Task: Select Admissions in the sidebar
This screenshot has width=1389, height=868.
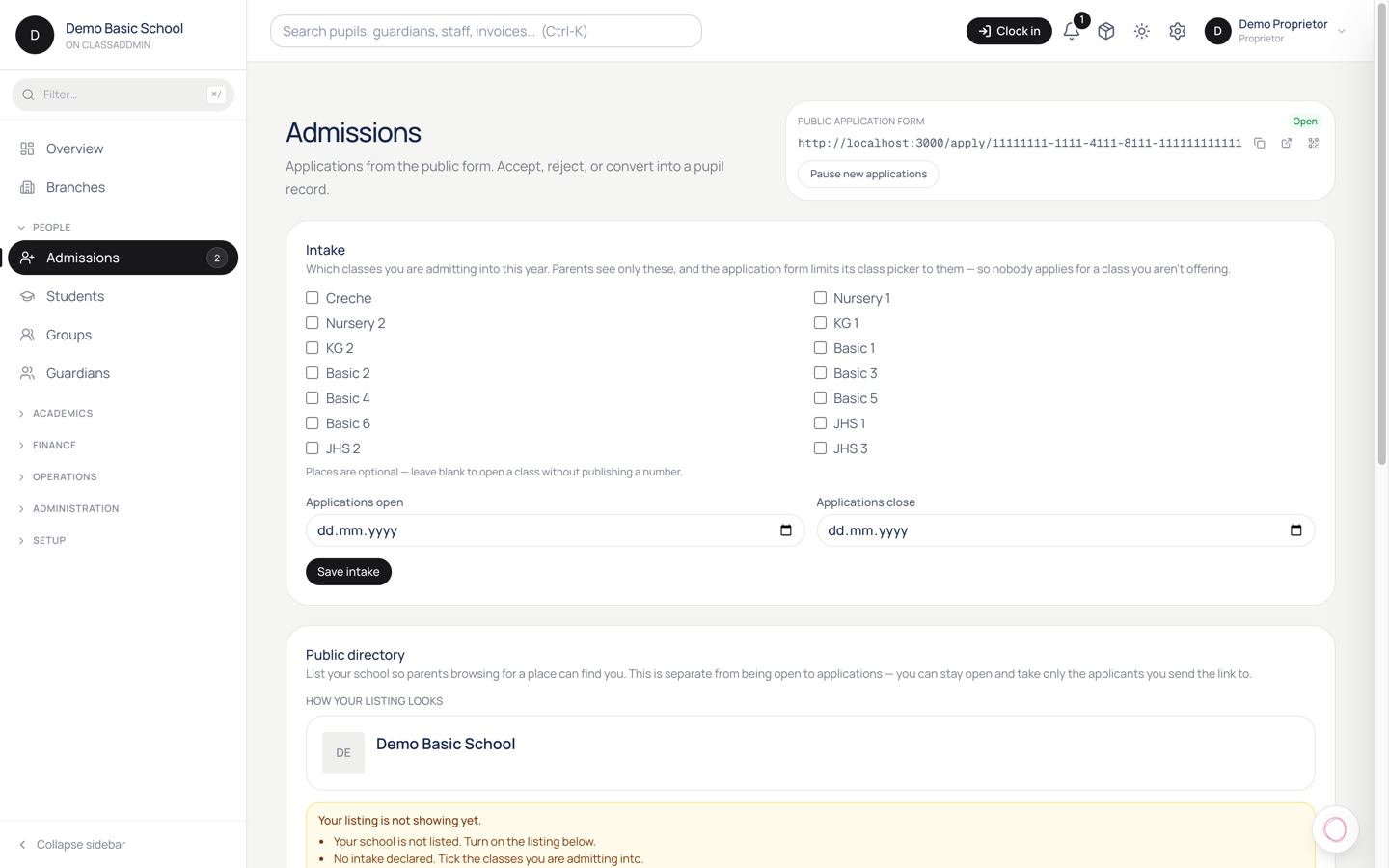Action: (123, 258)
